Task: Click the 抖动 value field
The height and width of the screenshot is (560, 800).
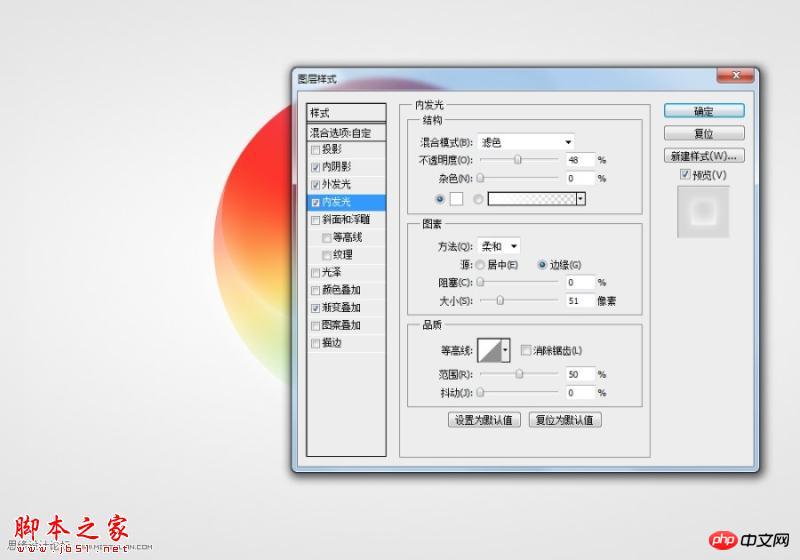Action: pyautogui.click(x=580, y=392)
